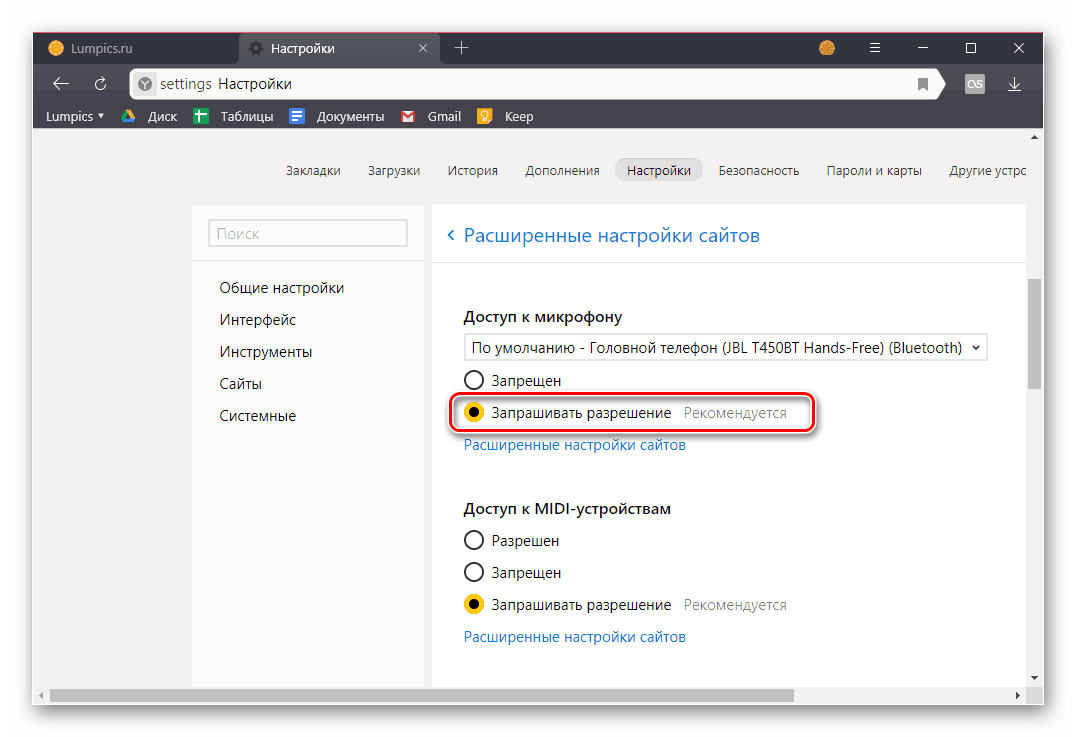Click the Расширенные настройки сайтов page heading

(x=611, y=235)
